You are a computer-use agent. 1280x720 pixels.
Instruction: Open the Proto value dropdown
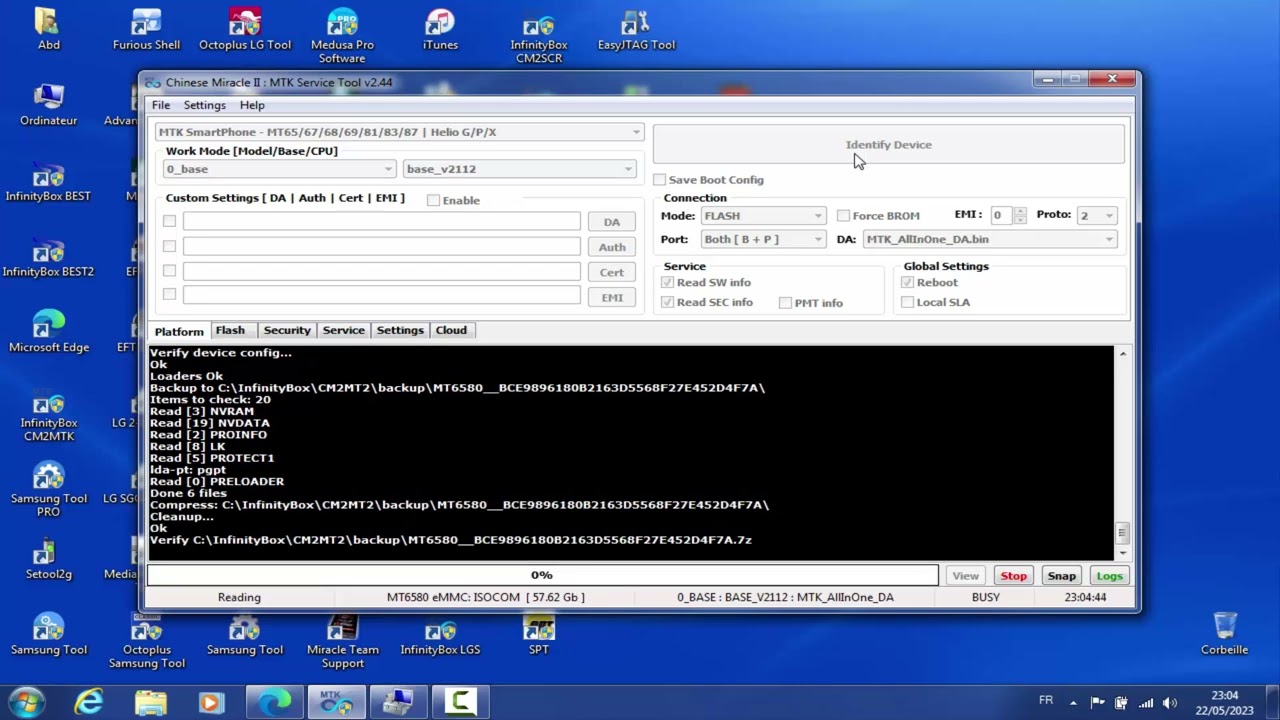(1097, 215)
